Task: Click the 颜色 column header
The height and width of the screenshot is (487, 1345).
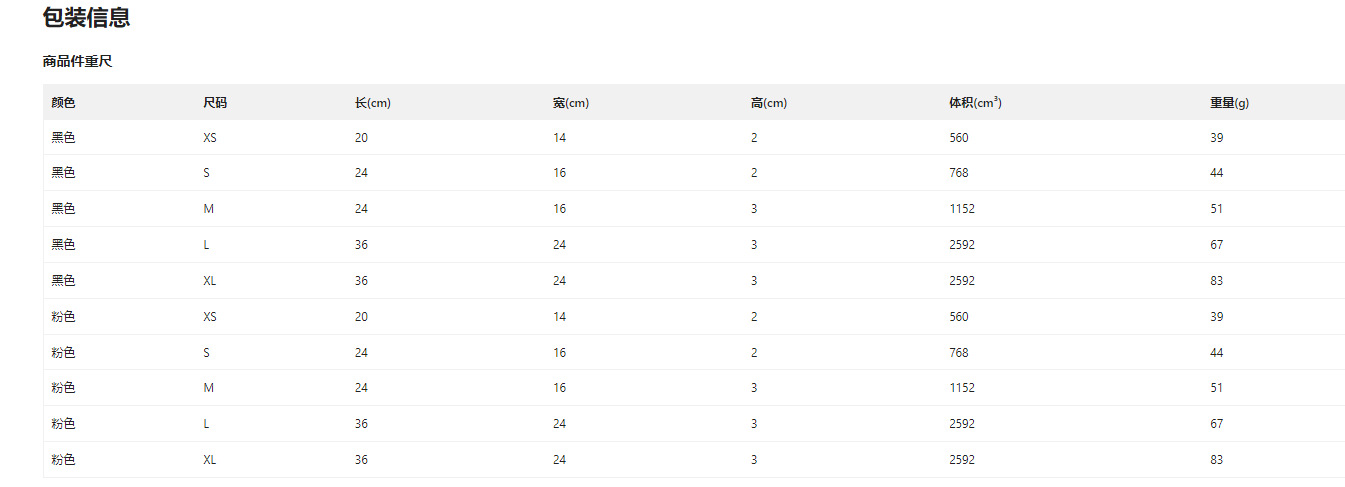Action: pos(63,103)
